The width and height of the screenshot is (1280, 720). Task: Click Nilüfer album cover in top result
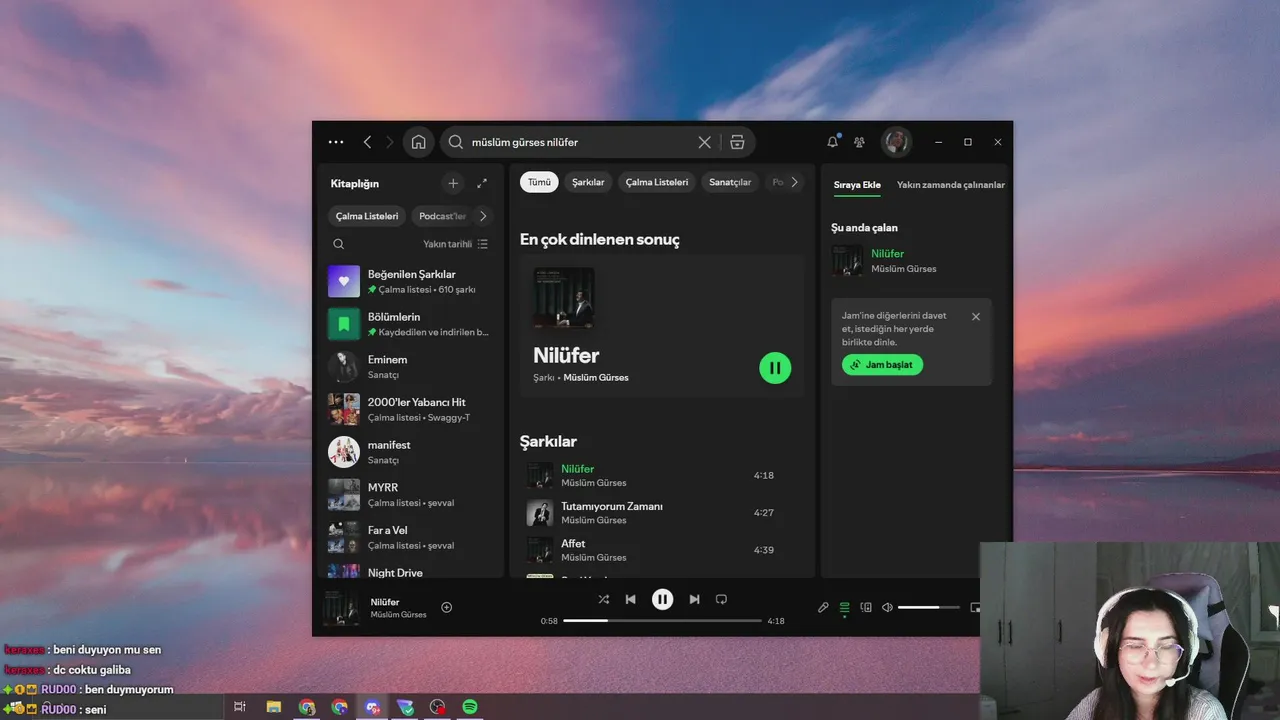pyautogui.click(x=564, y=297)
